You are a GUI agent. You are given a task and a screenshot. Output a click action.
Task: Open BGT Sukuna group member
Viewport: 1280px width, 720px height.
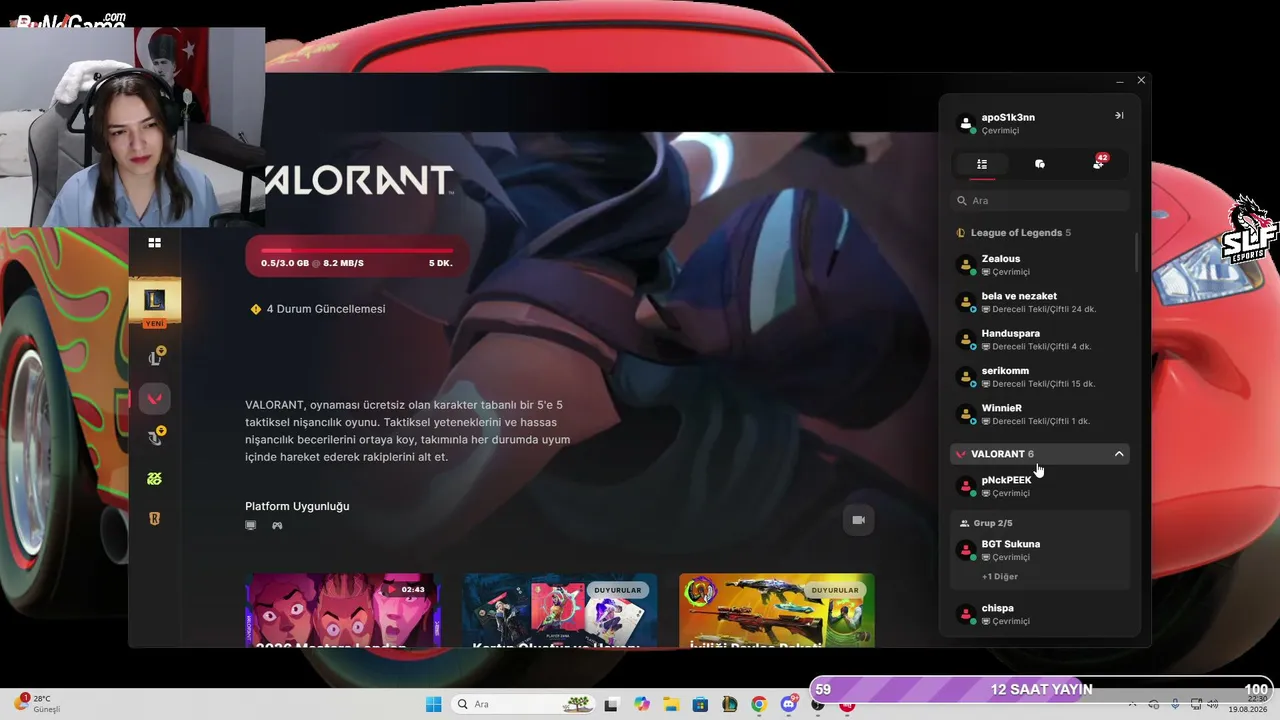(x=1040, y=550)
